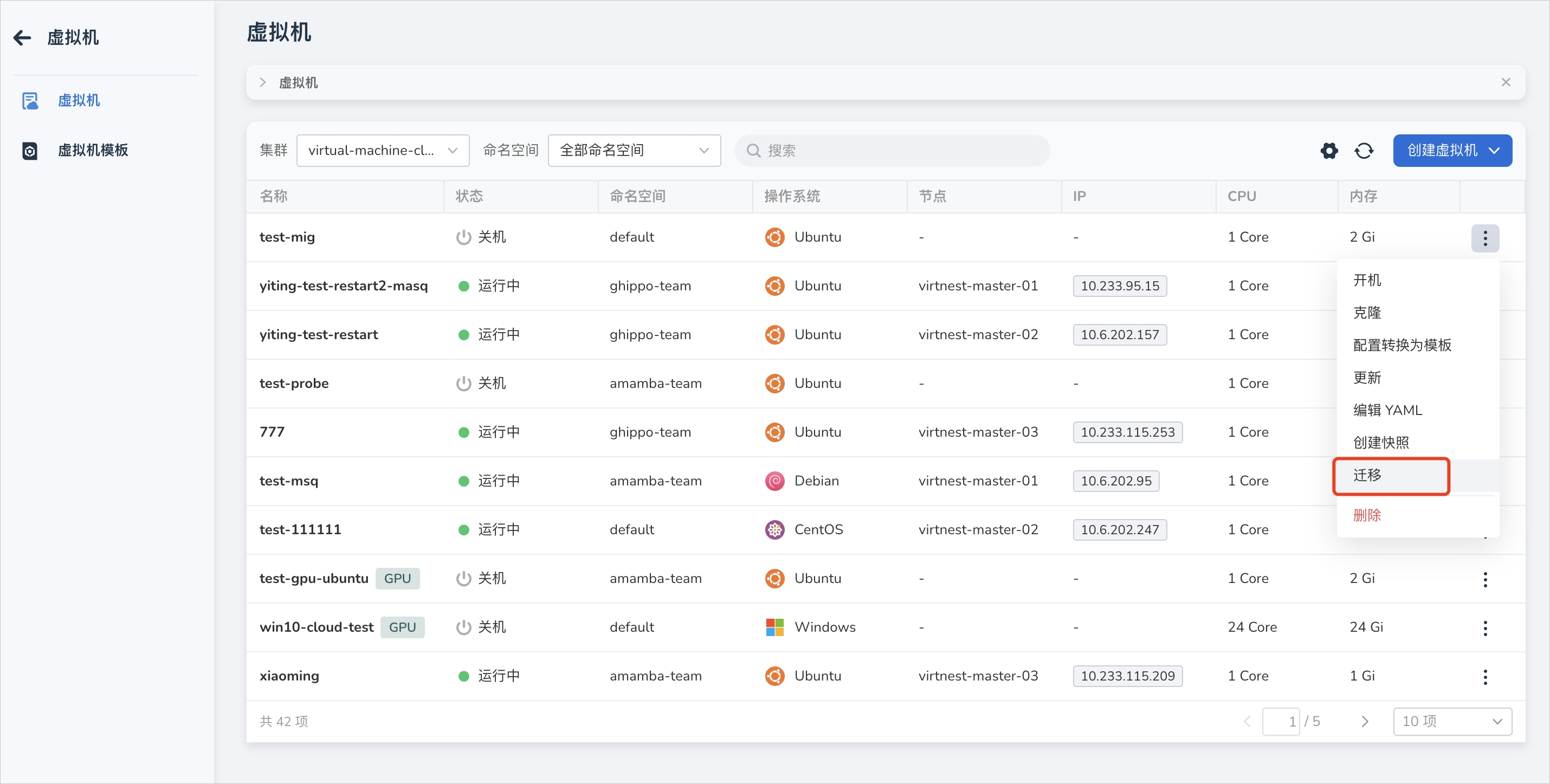Viewport: 1550px width, 784px height.
Task: Select 配置转换为模板 menu entry
Action: (x=1418, y=345)
